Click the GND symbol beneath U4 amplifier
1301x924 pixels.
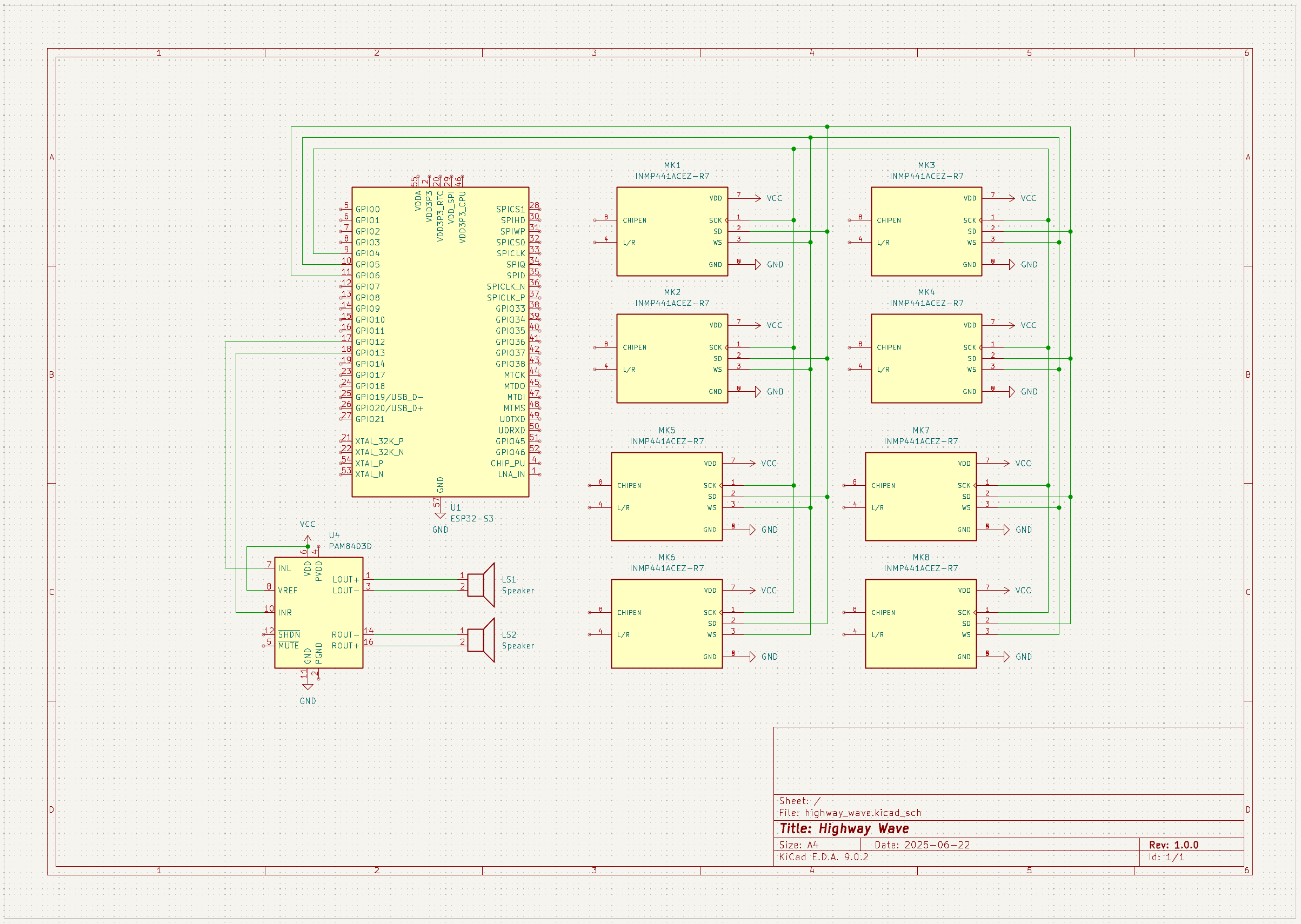308,687
